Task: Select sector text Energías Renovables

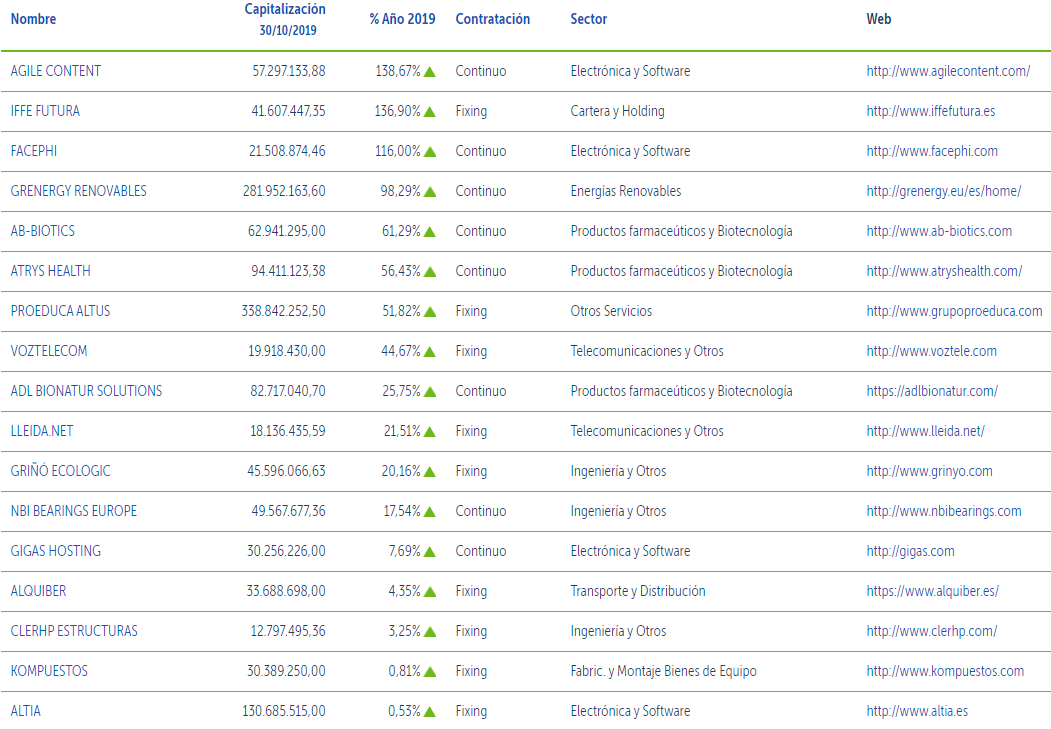Action: click(625, 191)
